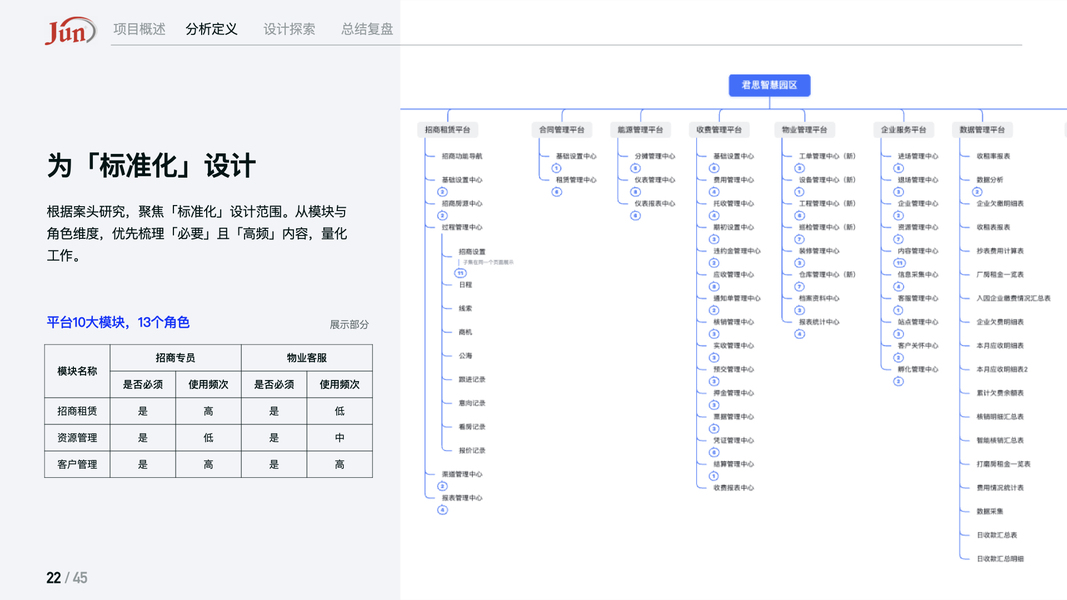This screenshot has width=1067, height=600.
Task: Open the 项目概述 tab
Action: pyautogui.click(x=139, y=29)
